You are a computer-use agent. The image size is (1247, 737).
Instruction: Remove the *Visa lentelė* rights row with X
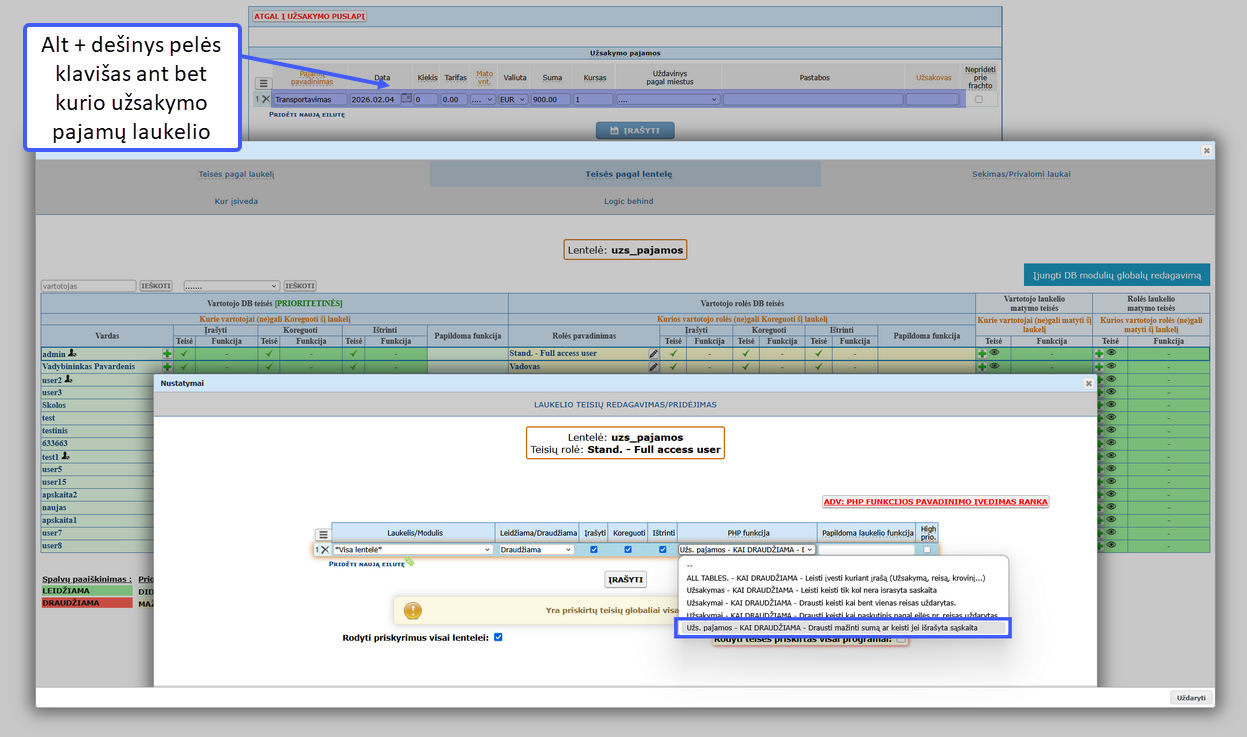(x=325, y=550)
